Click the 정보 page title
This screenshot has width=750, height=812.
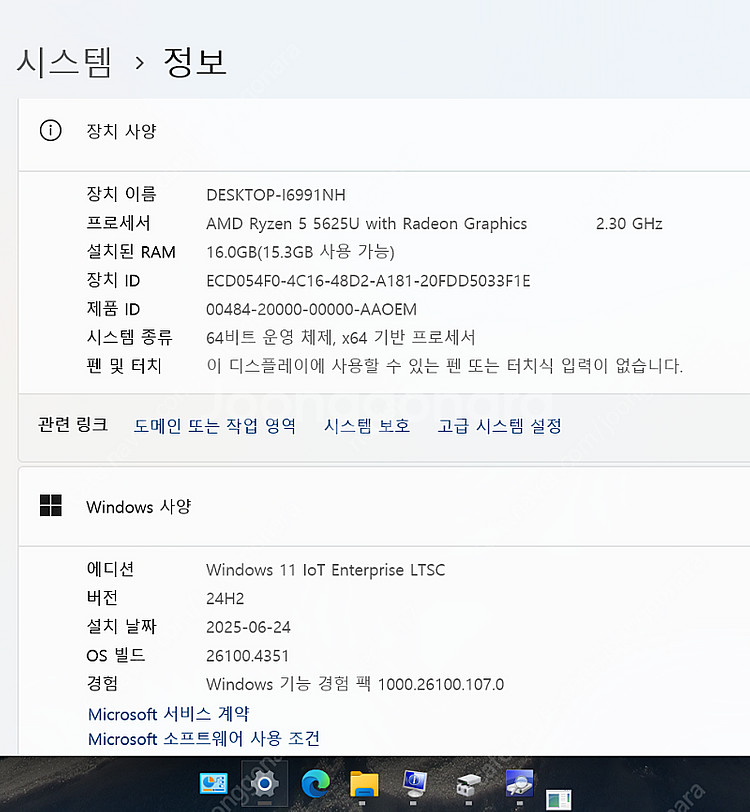coord(195,62)
